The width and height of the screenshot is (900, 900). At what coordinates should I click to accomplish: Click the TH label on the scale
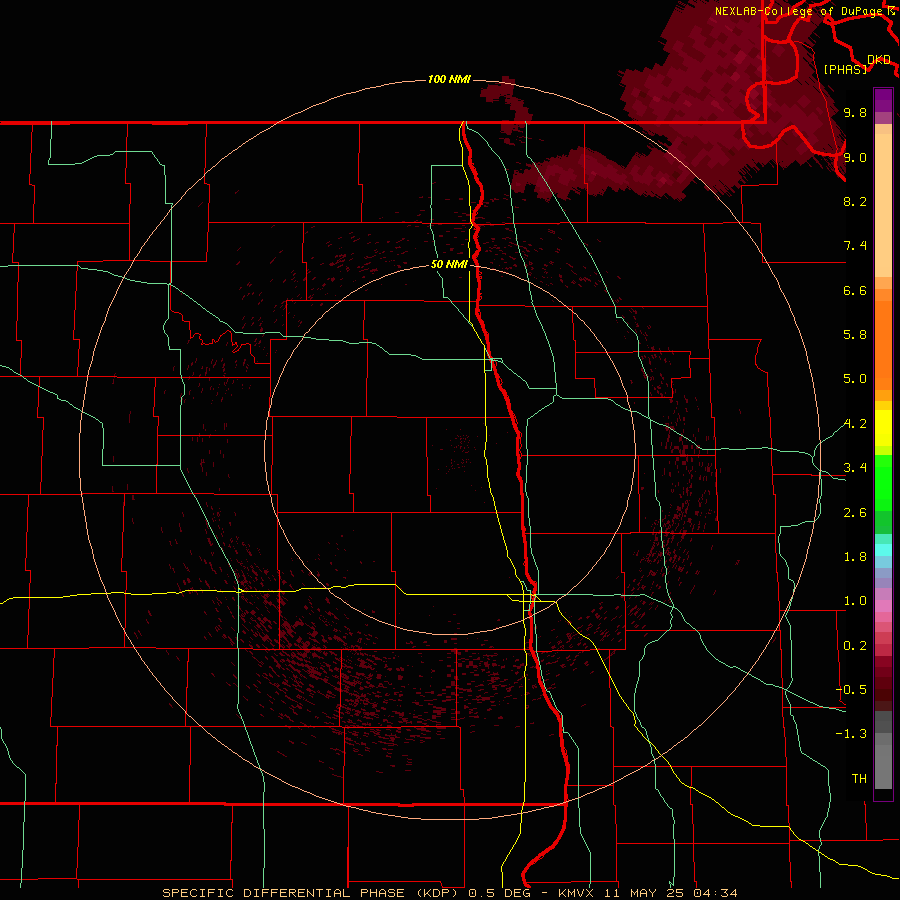(859, 779)
